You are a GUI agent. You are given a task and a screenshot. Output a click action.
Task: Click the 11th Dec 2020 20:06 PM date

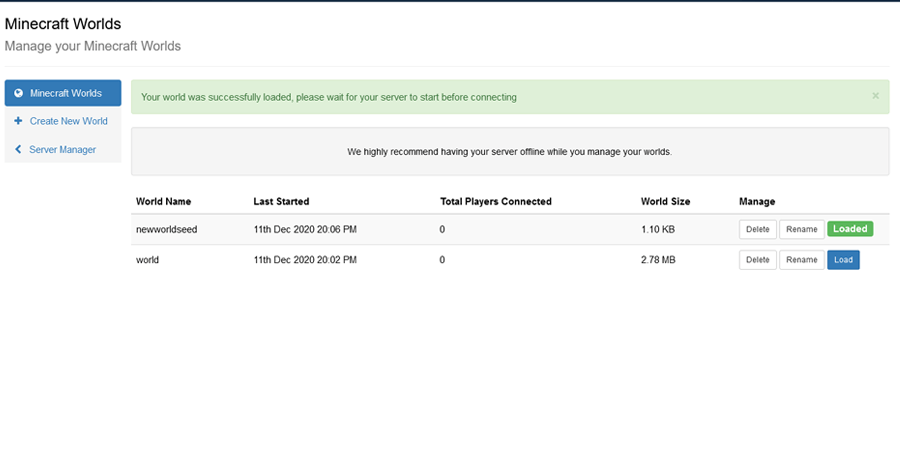tap(305, 229)
